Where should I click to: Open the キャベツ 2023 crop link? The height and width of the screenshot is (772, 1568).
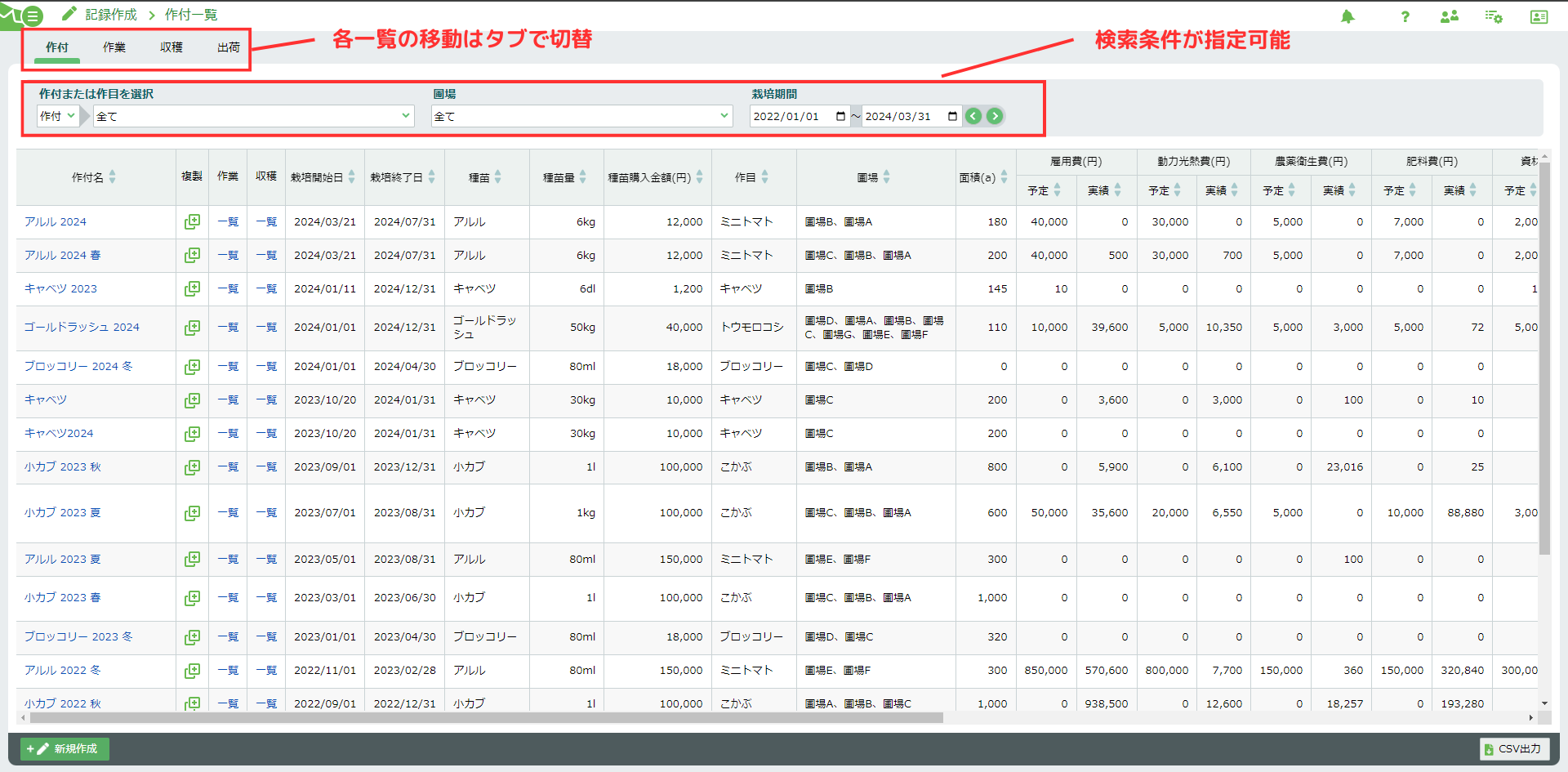point(60,288)
